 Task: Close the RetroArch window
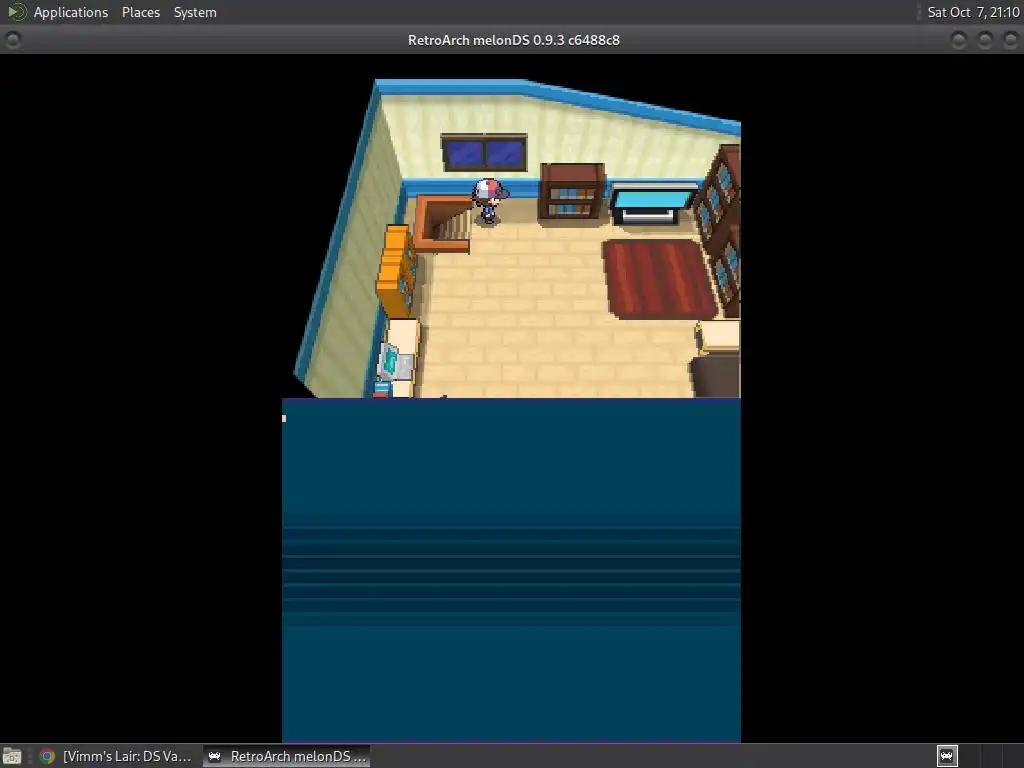click(x=1010, y=40)
